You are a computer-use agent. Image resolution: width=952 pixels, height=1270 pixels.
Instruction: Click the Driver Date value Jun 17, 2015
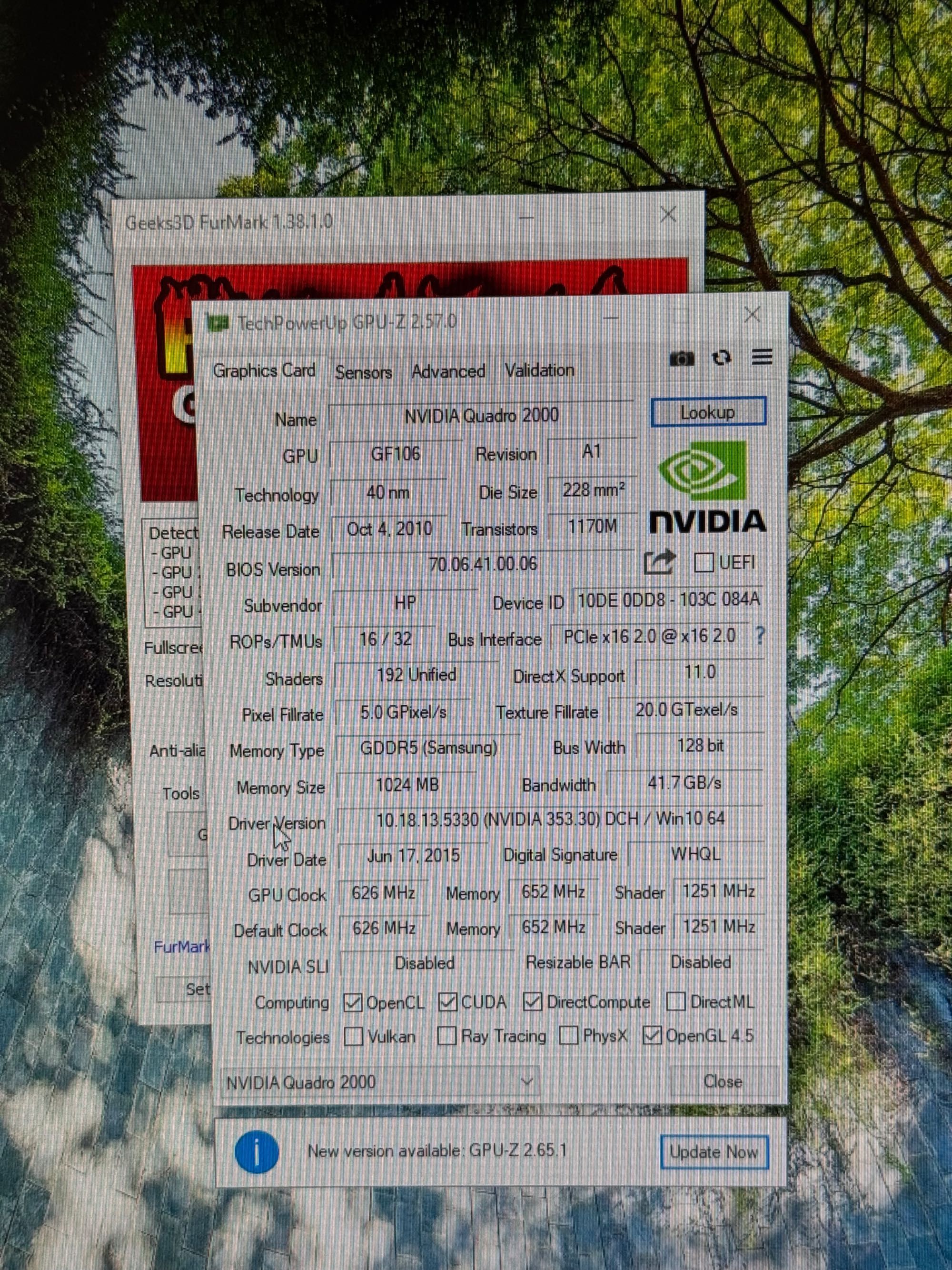(413, 857)
